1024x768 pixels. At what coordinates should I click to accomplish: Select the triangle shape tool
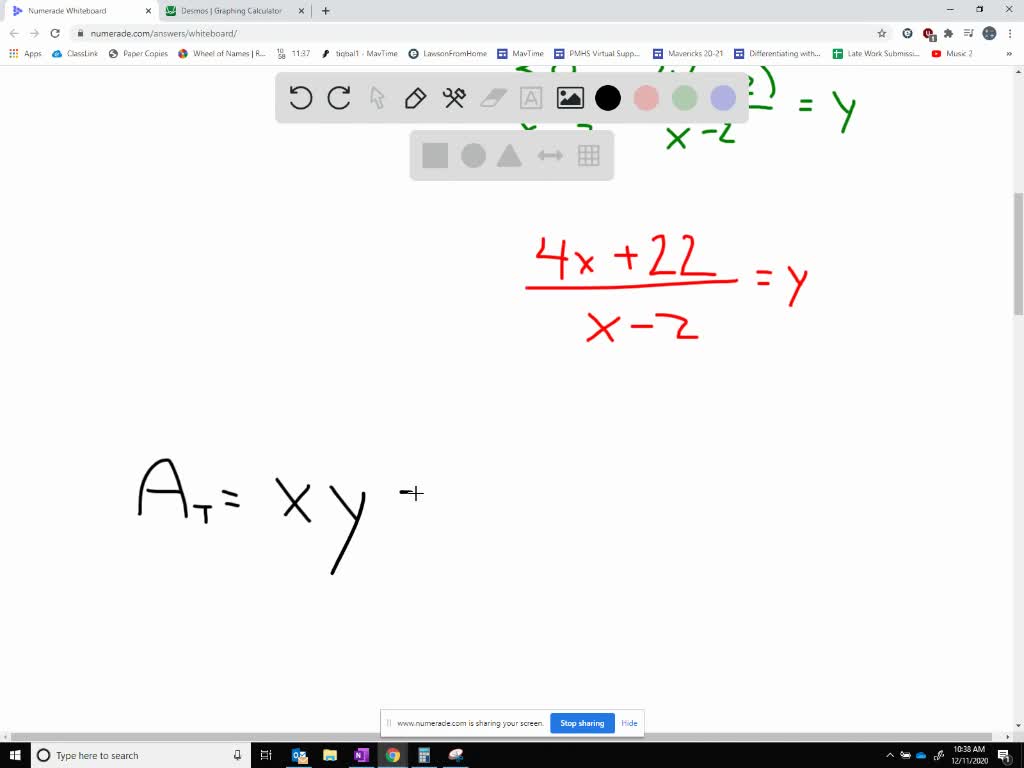508,155
